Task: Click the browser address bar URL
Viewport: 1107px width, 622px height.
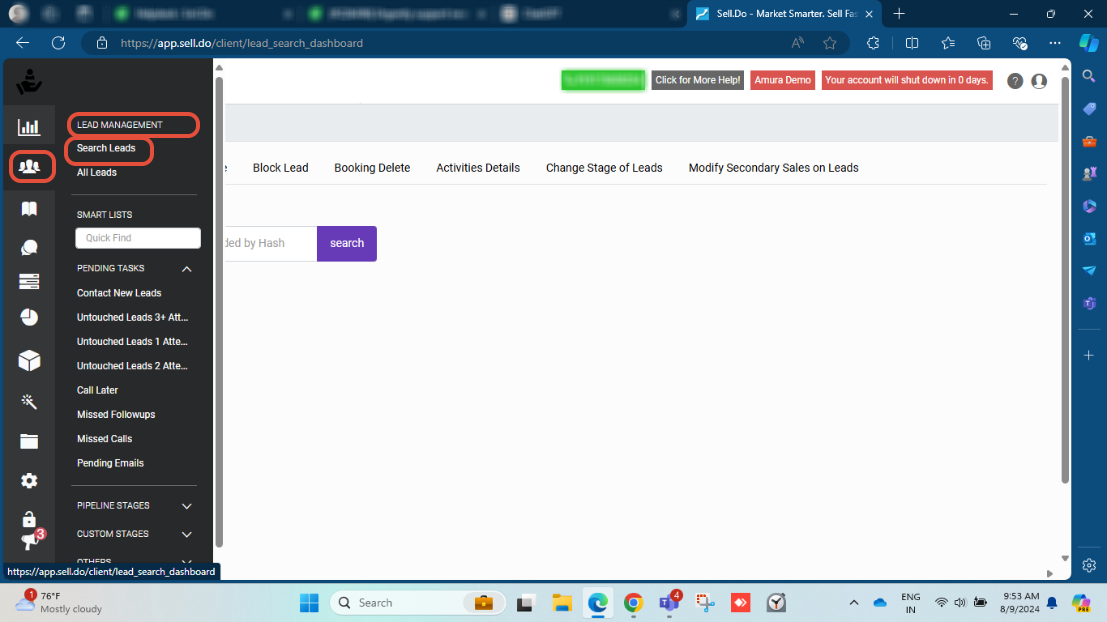Action: click(241, 43)
